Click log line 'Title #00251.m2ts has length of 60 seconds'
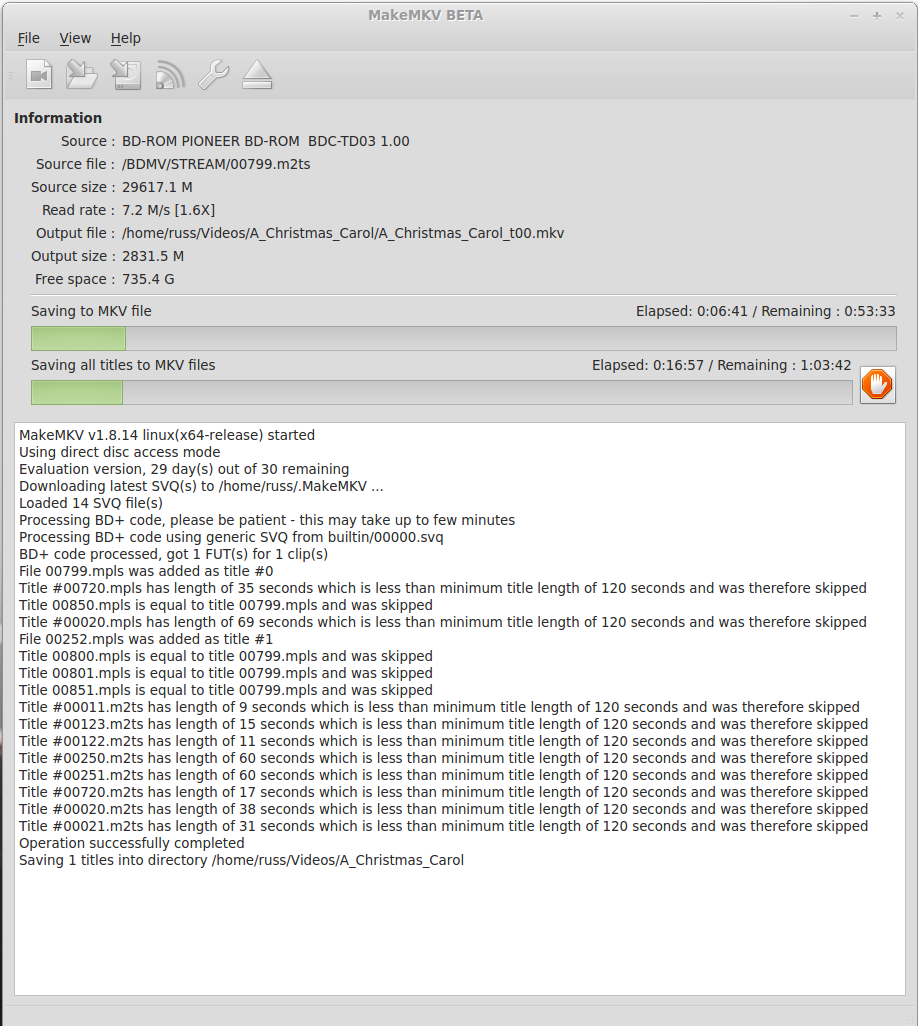 444,775
